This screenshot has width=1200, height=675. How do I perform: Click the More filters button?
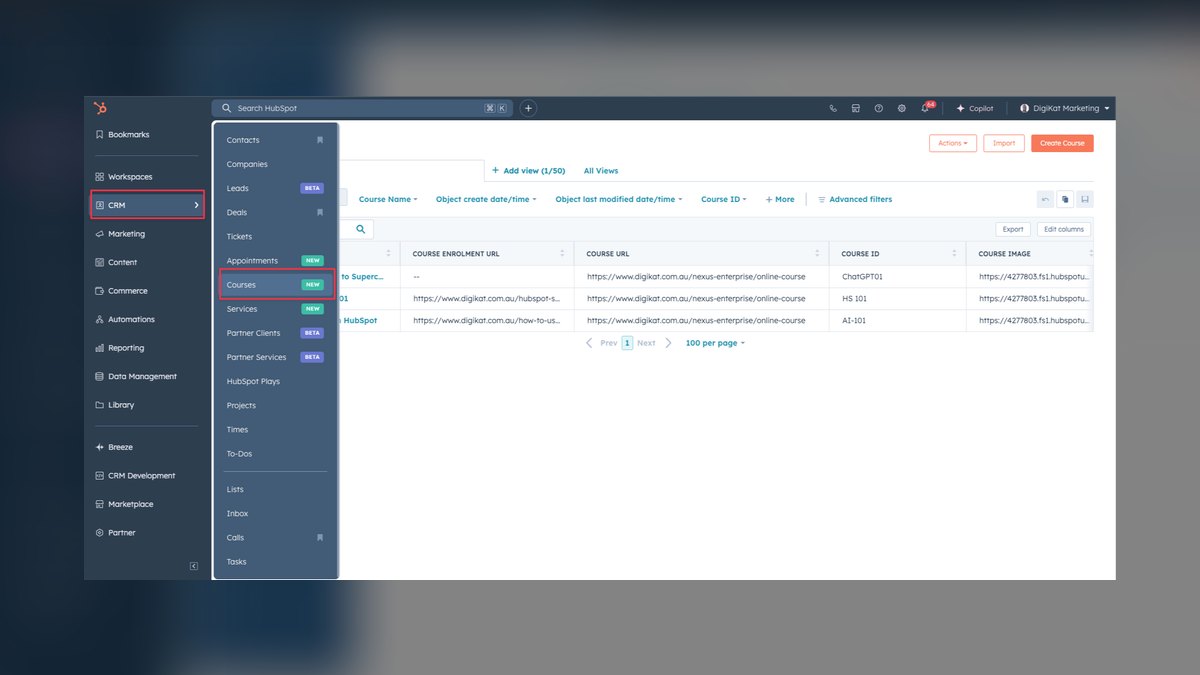click(x=780, y=199)
